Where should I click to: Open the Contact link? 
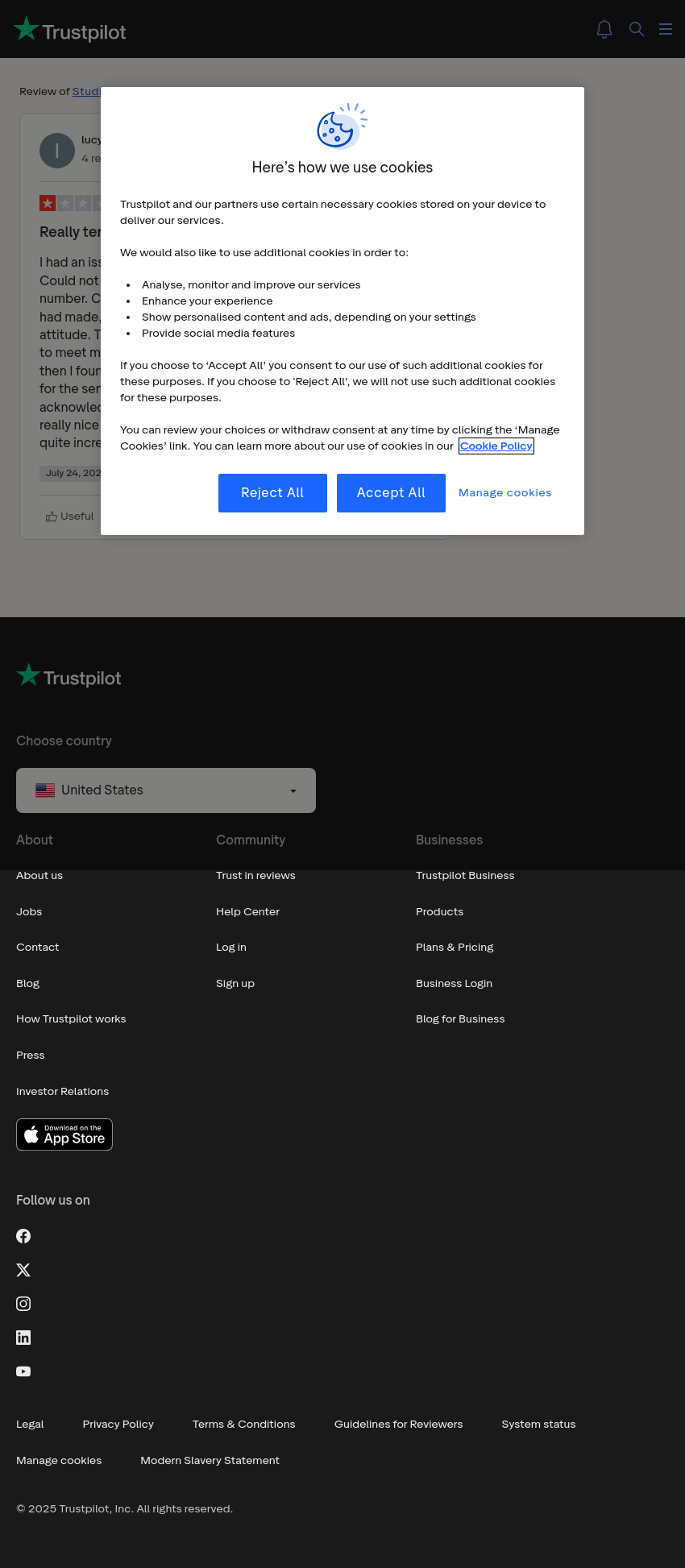tap(38, 948)
